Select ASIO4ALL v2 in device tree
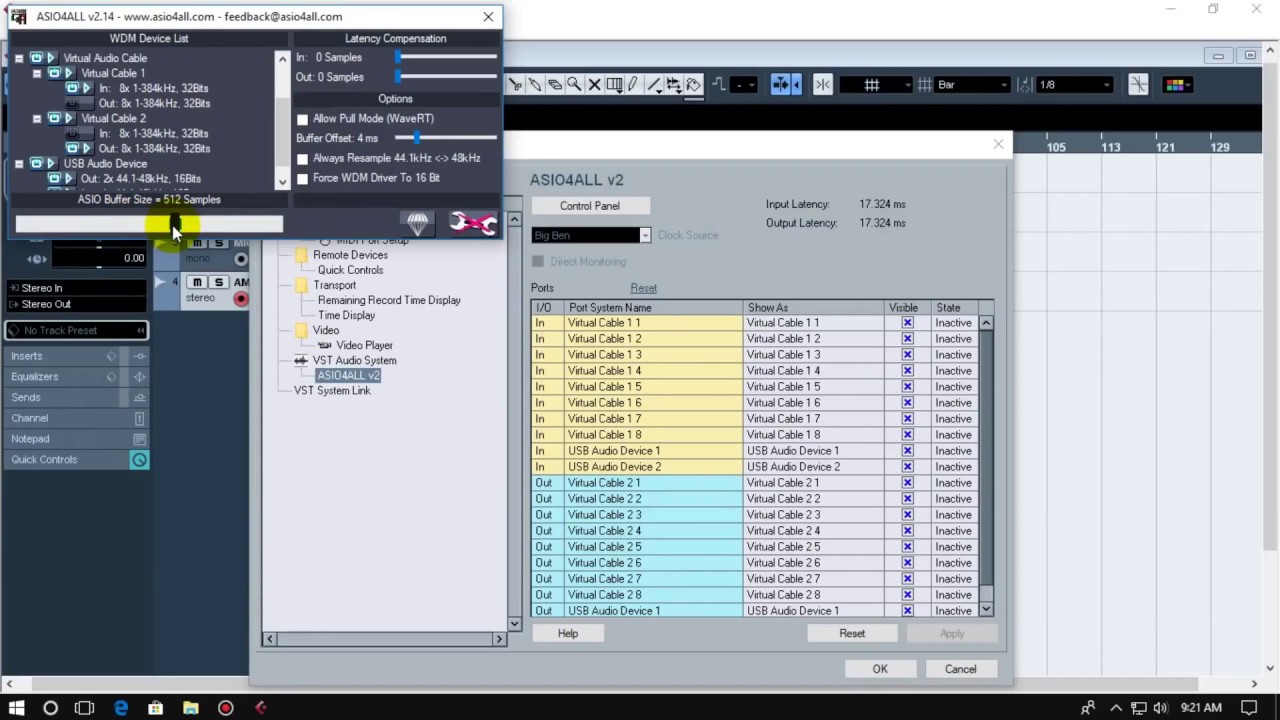The height and width of the screenshot is (720, 1280). pyautogui.click(x=348, y=375)
